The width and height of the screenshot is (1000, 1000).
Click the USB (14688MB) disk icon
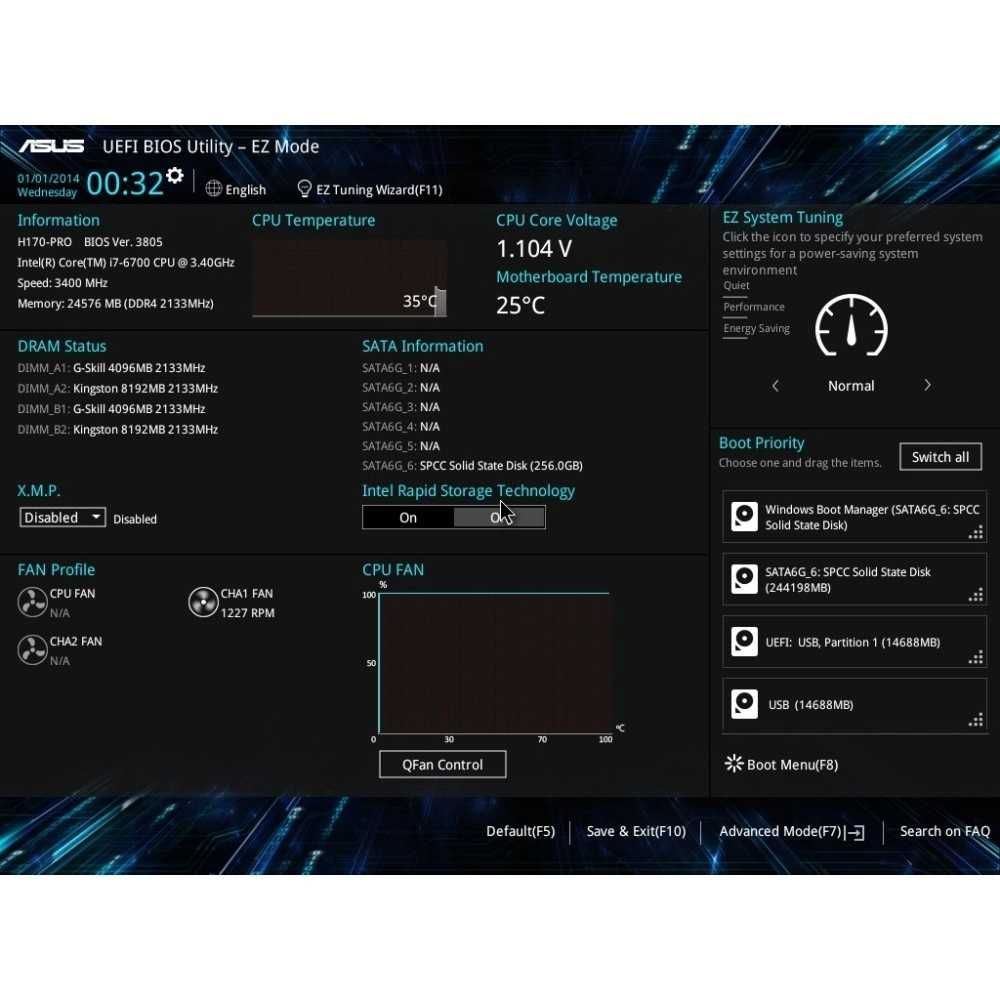(744, 704)
